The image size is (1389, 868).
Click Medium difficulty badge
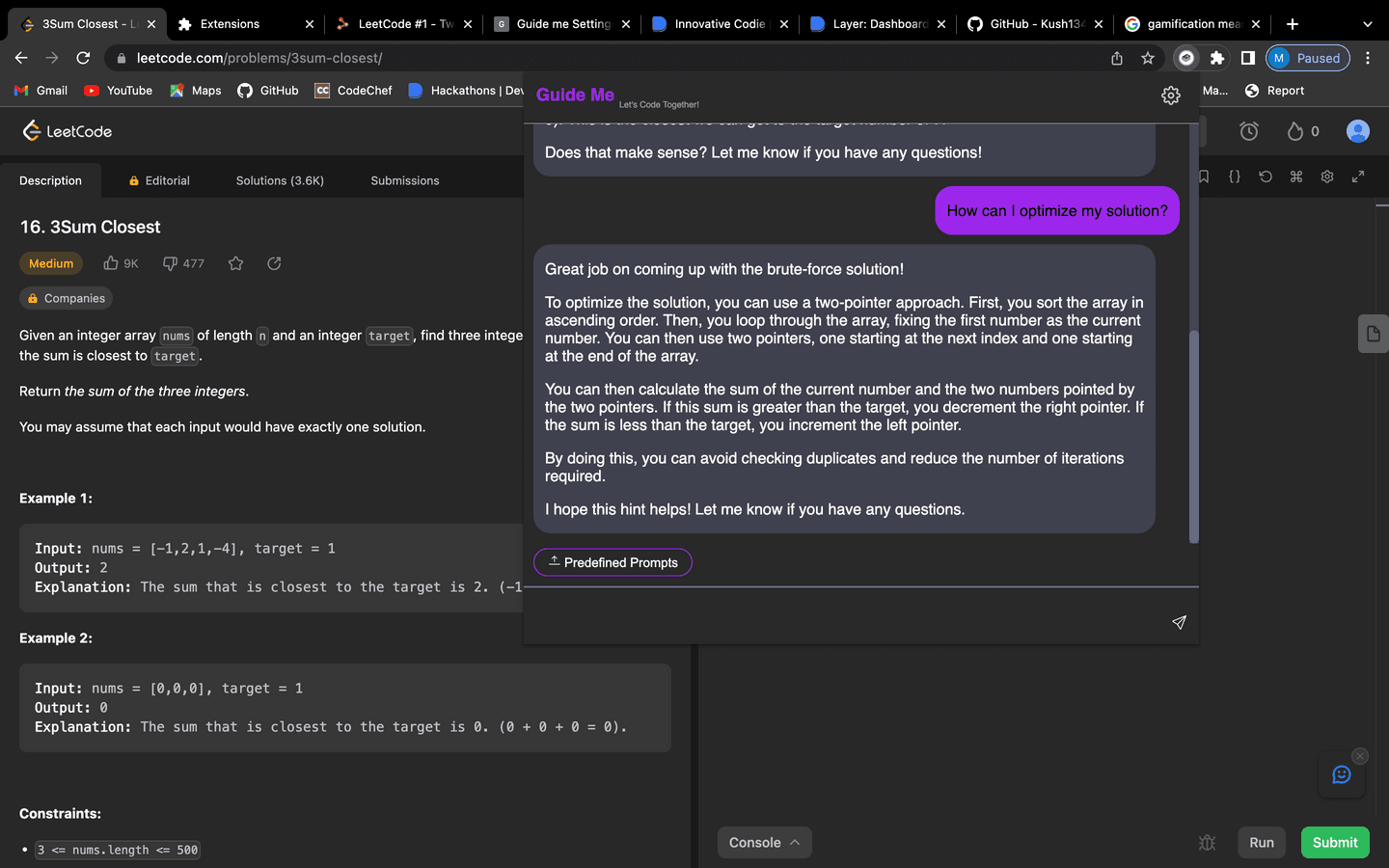pyautogui.click(x=51, y=263)
